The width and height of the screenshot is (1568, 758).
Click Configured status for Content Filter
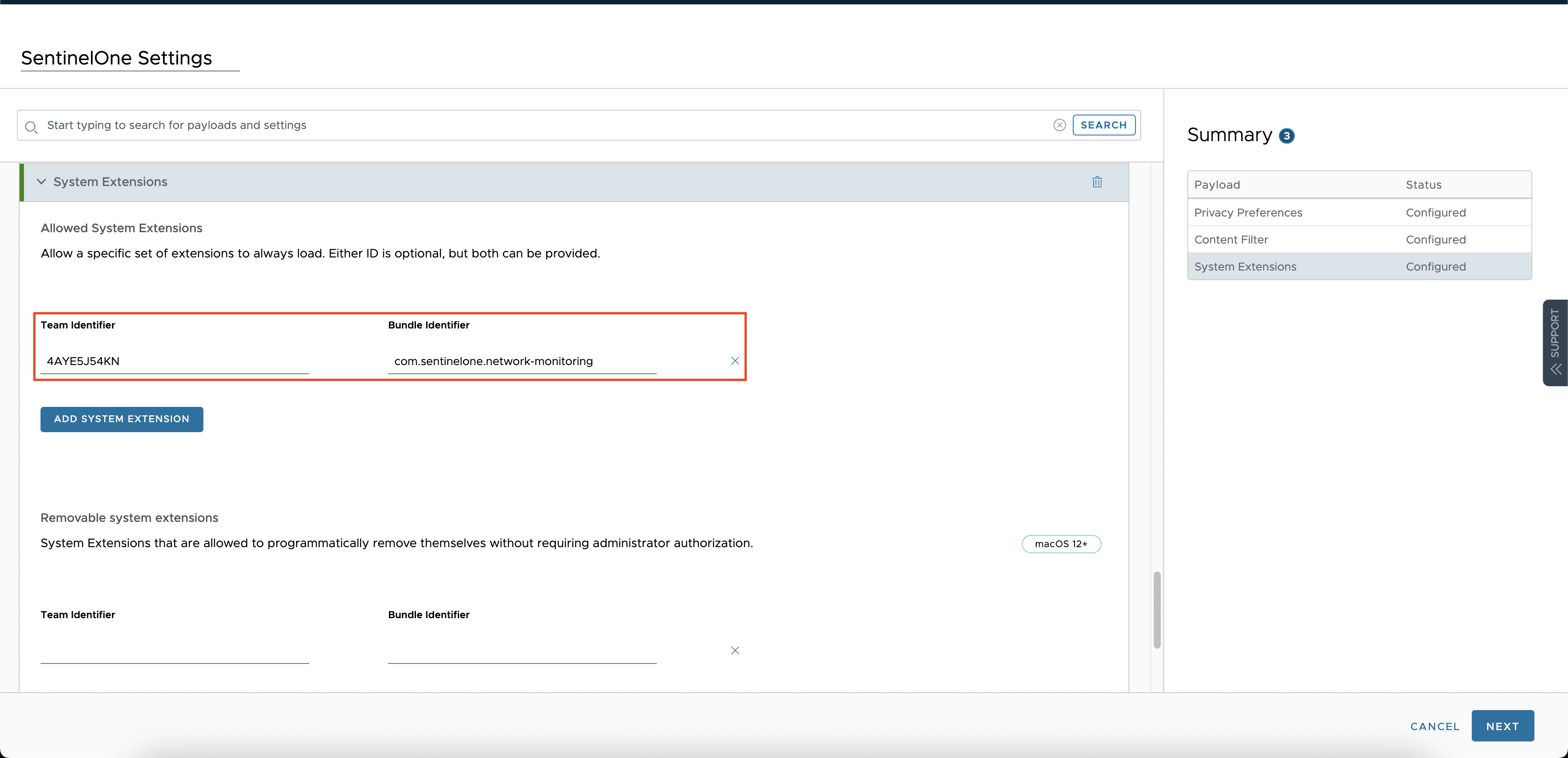pos(1435,239)
